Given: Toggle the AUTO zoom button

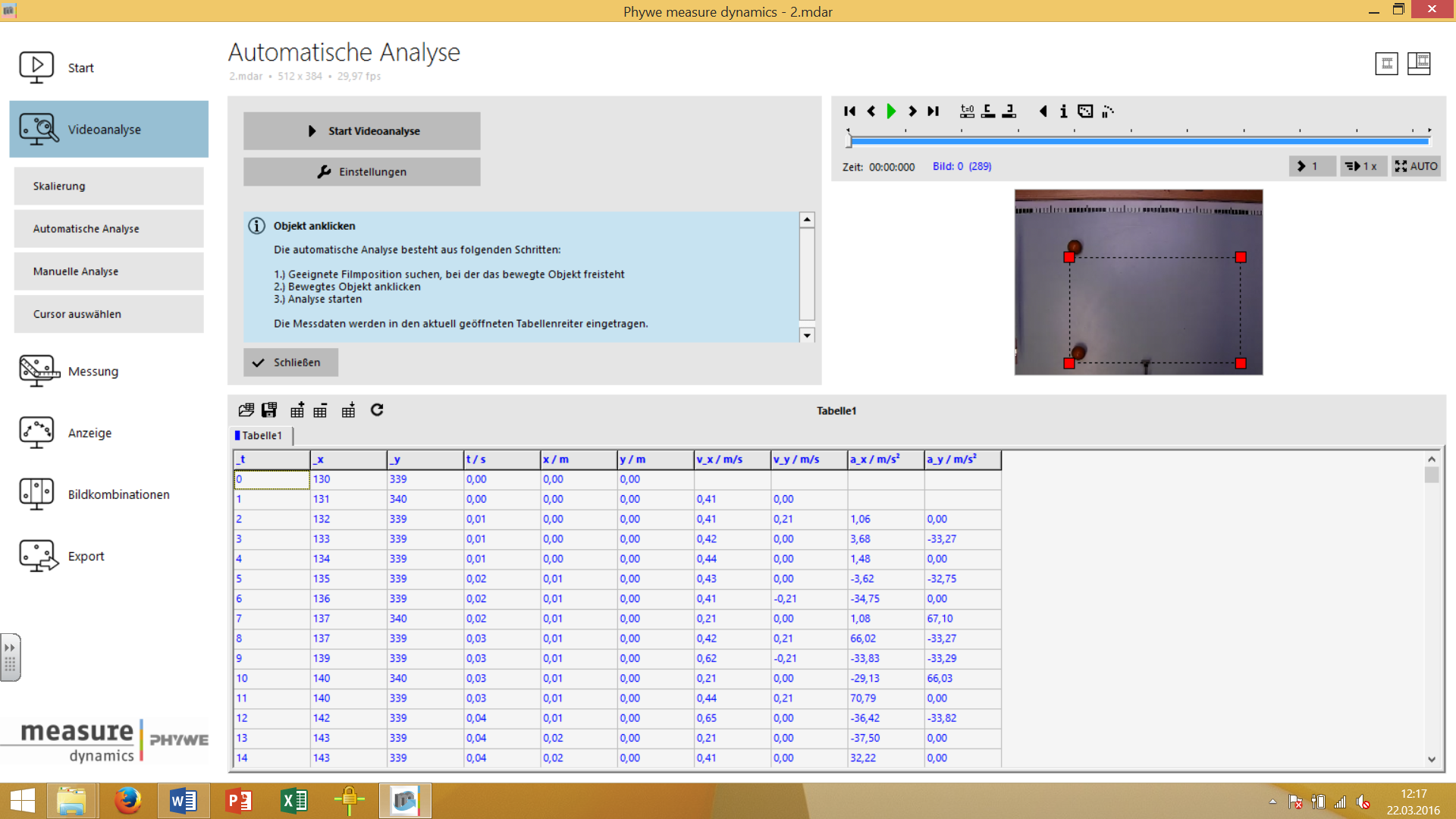Looking at the screenshot, I should click(1416, 166).
